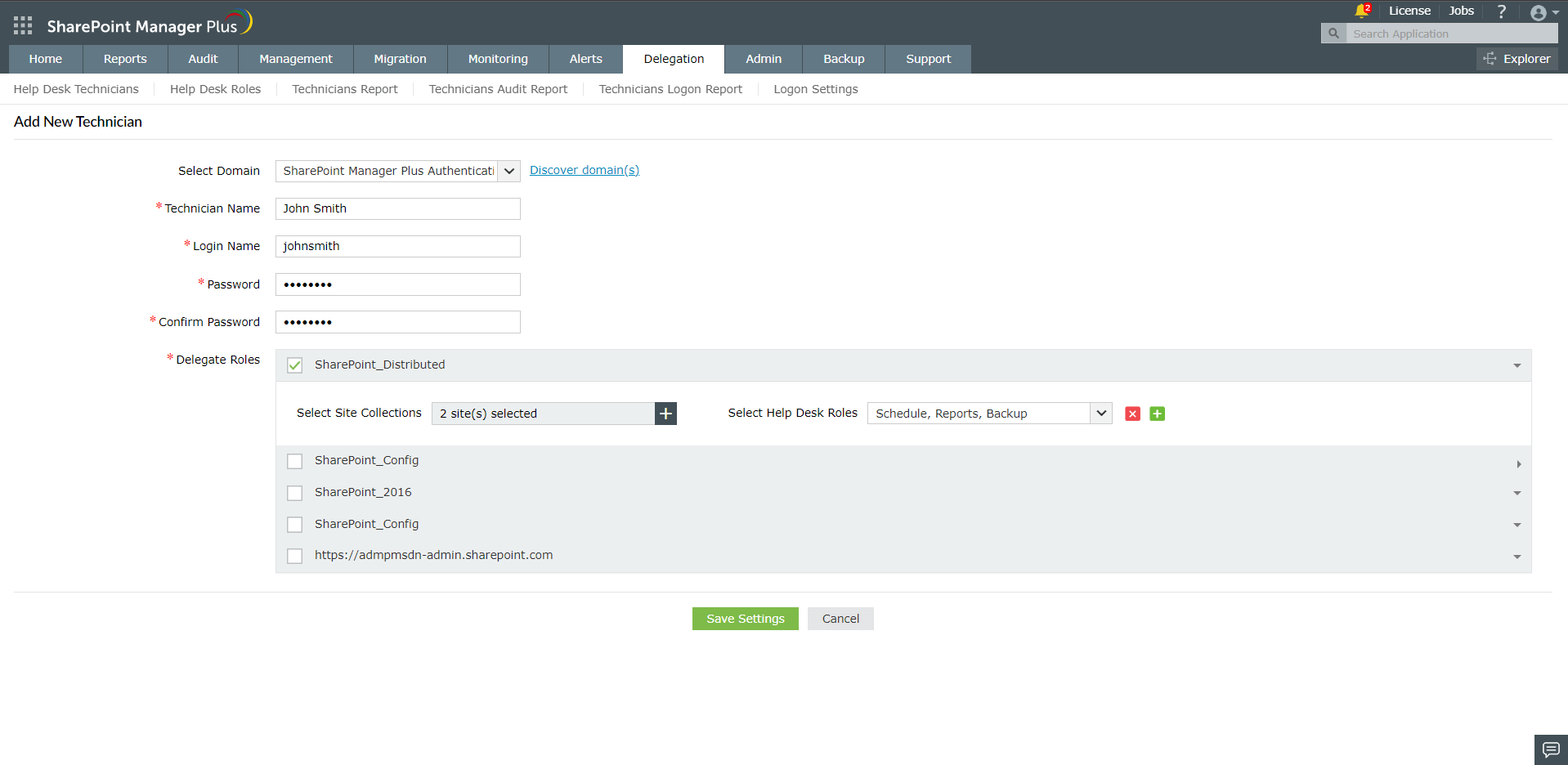Go to the Home tab

tap(46, 59)
